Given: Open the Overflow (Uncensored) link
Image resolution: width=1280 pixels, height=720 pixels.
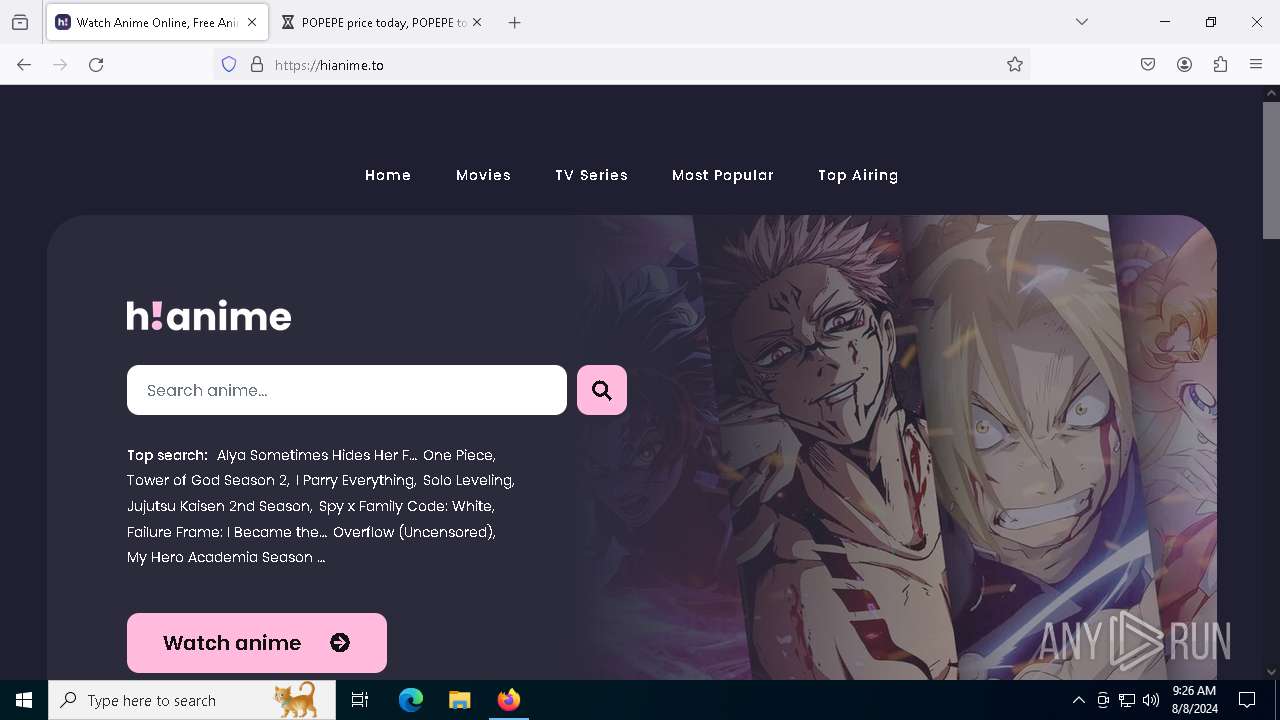Looking at the screenshot, I should point(414,532).
